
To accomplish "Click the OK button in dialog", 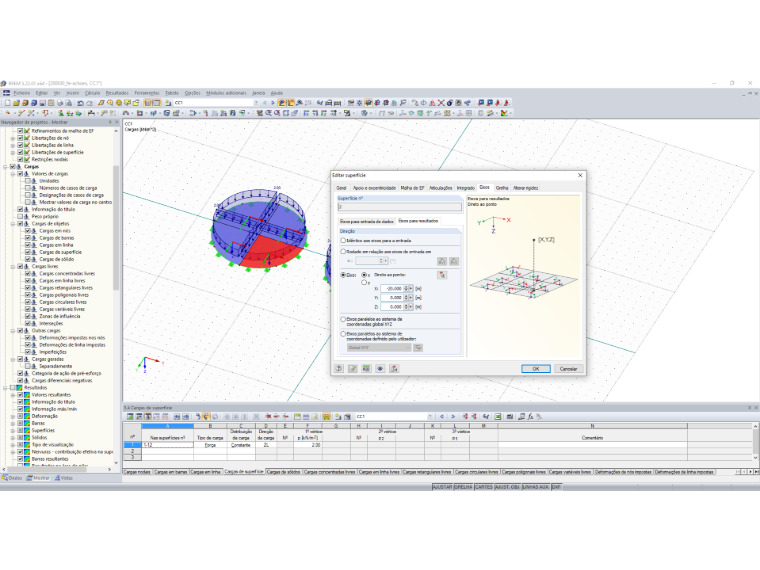I will coord(536,369).
